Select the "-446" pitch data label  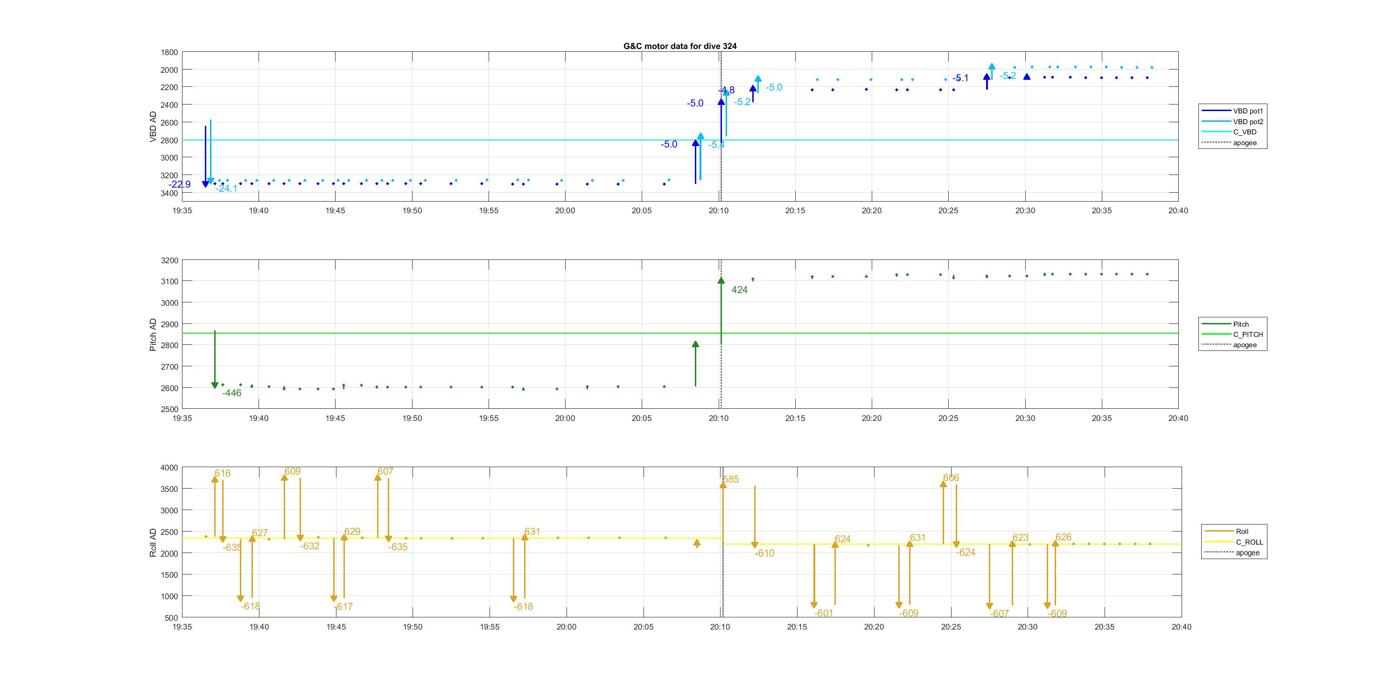(232, 393)
